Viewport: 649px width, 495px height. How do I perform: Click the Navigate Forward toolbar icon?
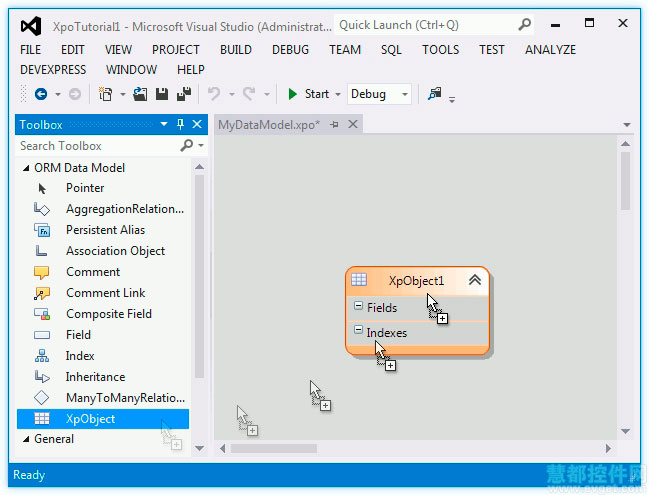click(75, 94)
